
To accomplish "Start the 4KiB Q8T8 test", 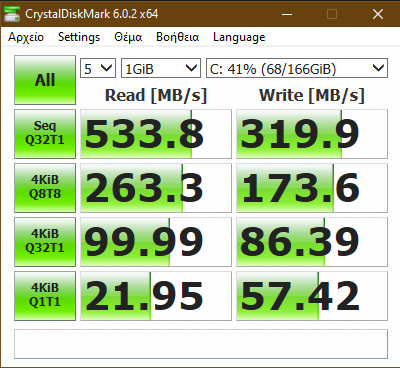I will [x=45, y=188].
